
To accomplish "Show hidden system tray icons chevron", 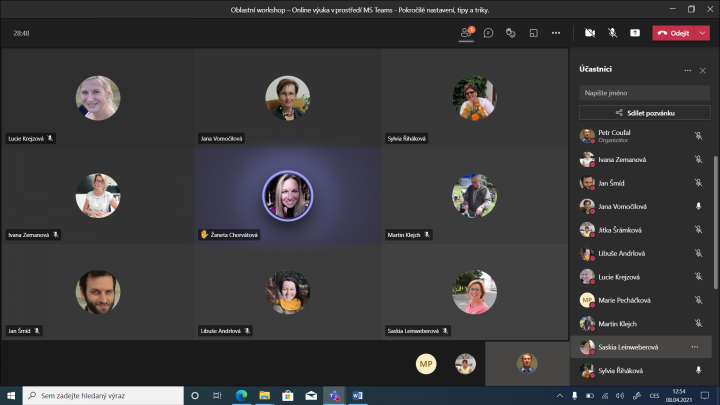I will tap(559, 395).
